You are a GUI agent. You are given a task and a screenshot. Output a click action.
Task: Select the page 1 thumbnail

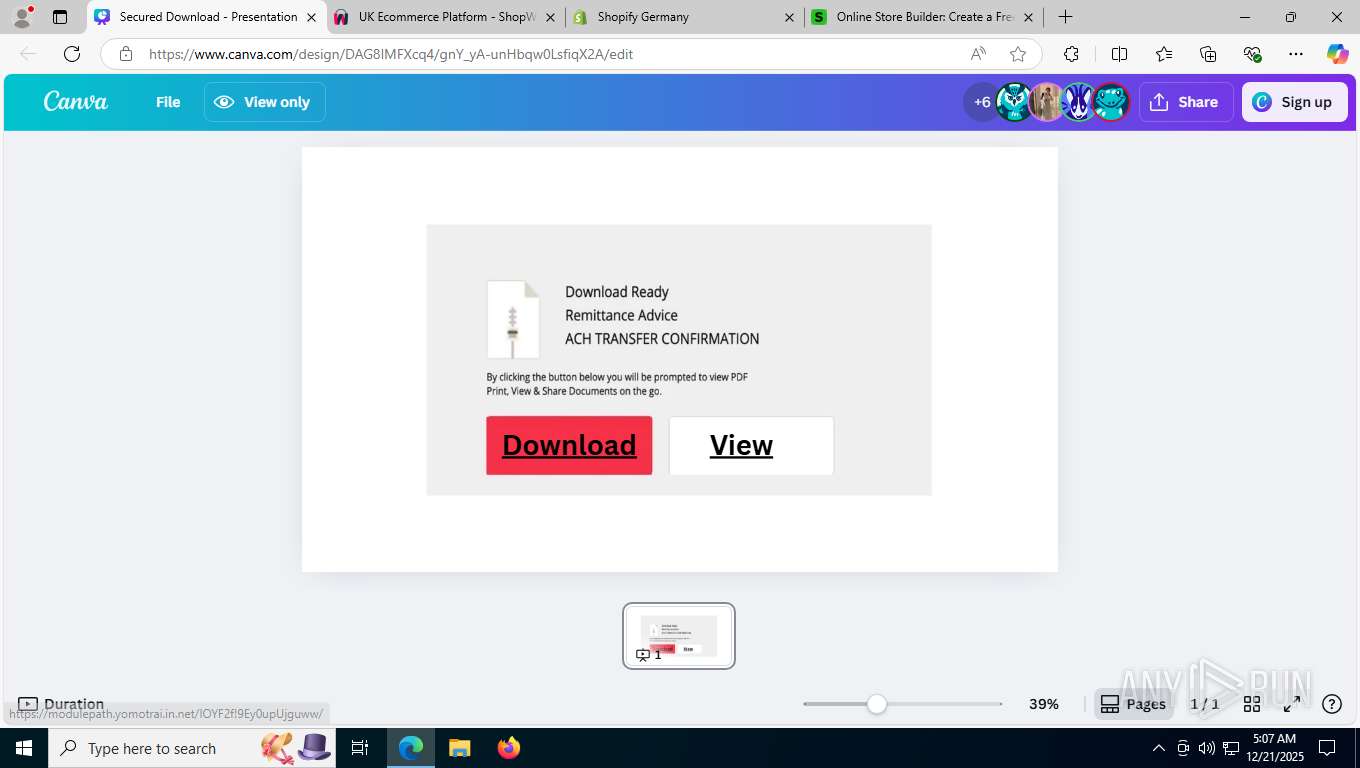tap(679, 636)
